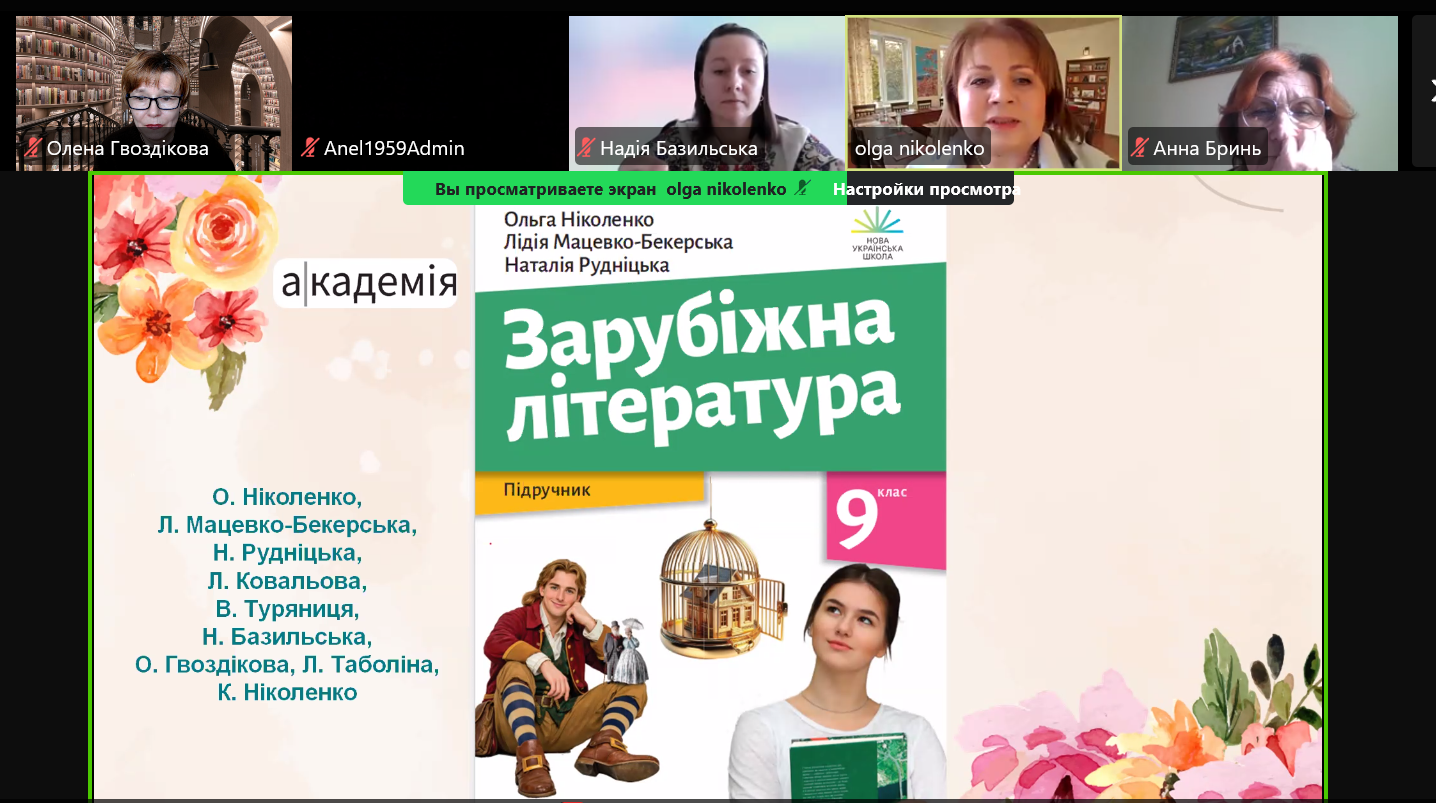Click muted mic icon beside Anel1959Admin
Screen dimensions: 1436x803
[x=310, y=149]
